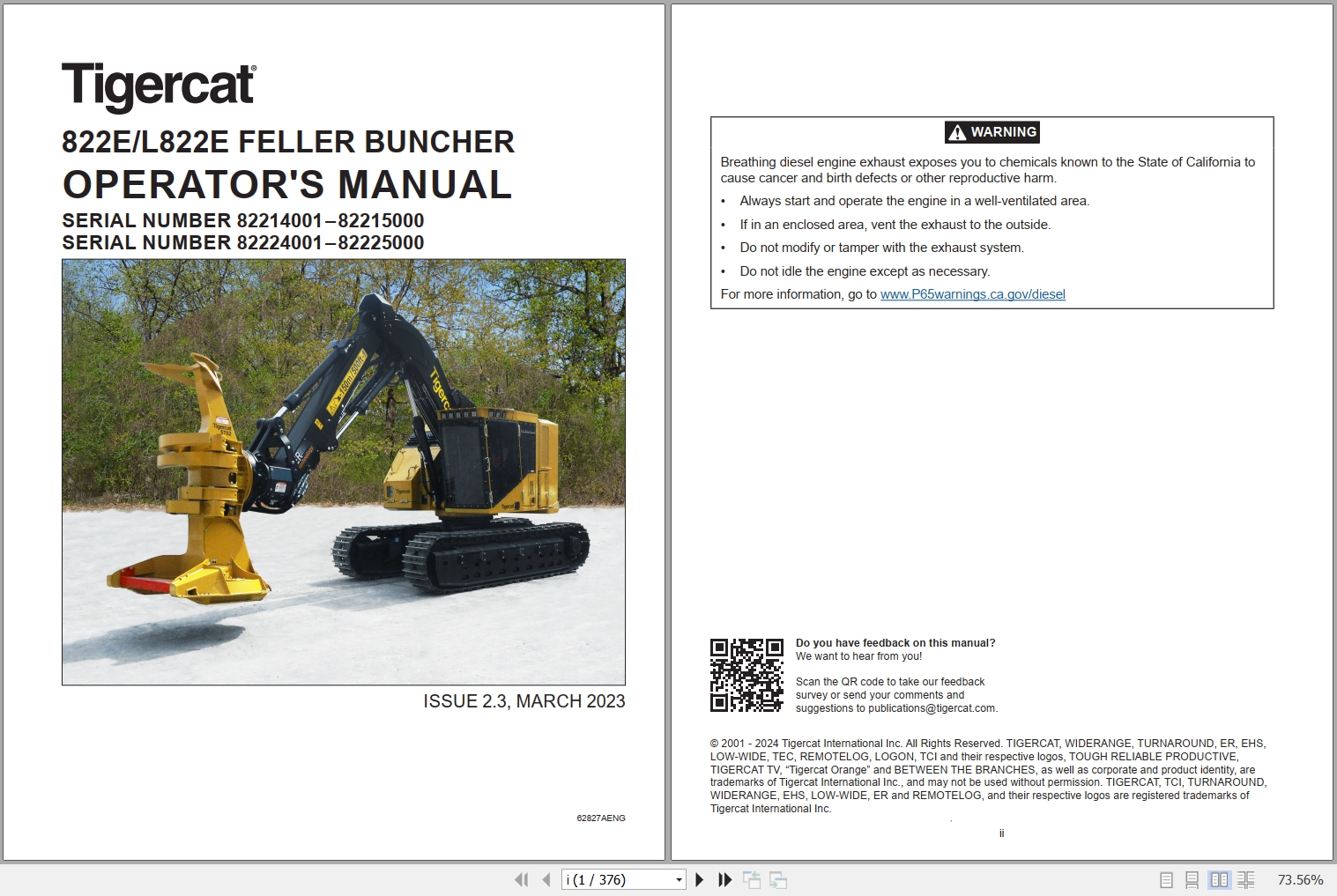Select the two-page continuous view icon
The height and width of the screenshot is (896, 1337).
pos(1247,879)
